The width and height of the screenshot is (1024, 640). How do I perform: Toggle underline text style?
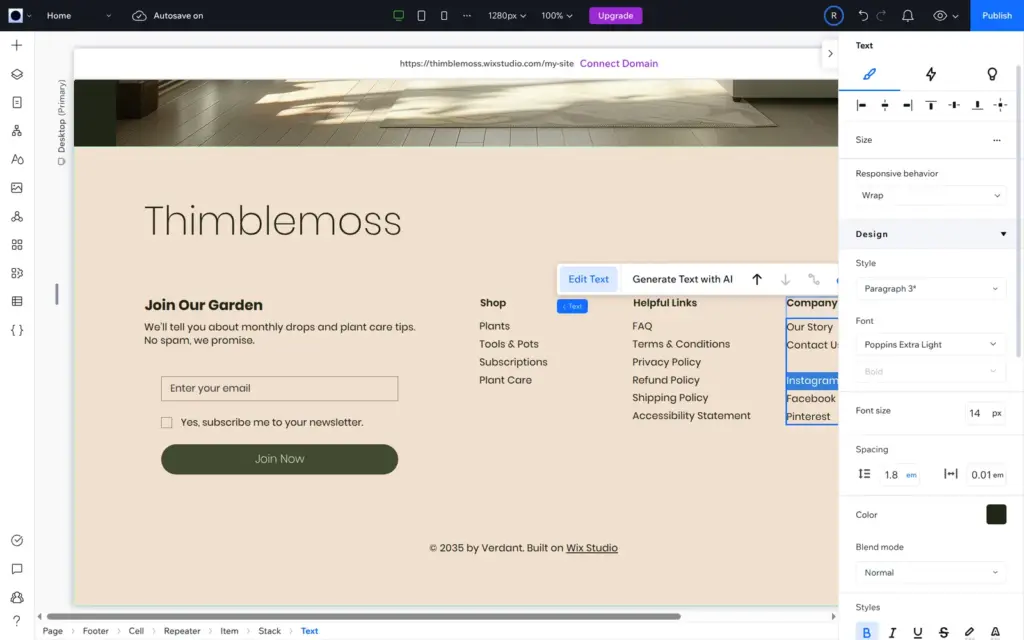(918, 632)
